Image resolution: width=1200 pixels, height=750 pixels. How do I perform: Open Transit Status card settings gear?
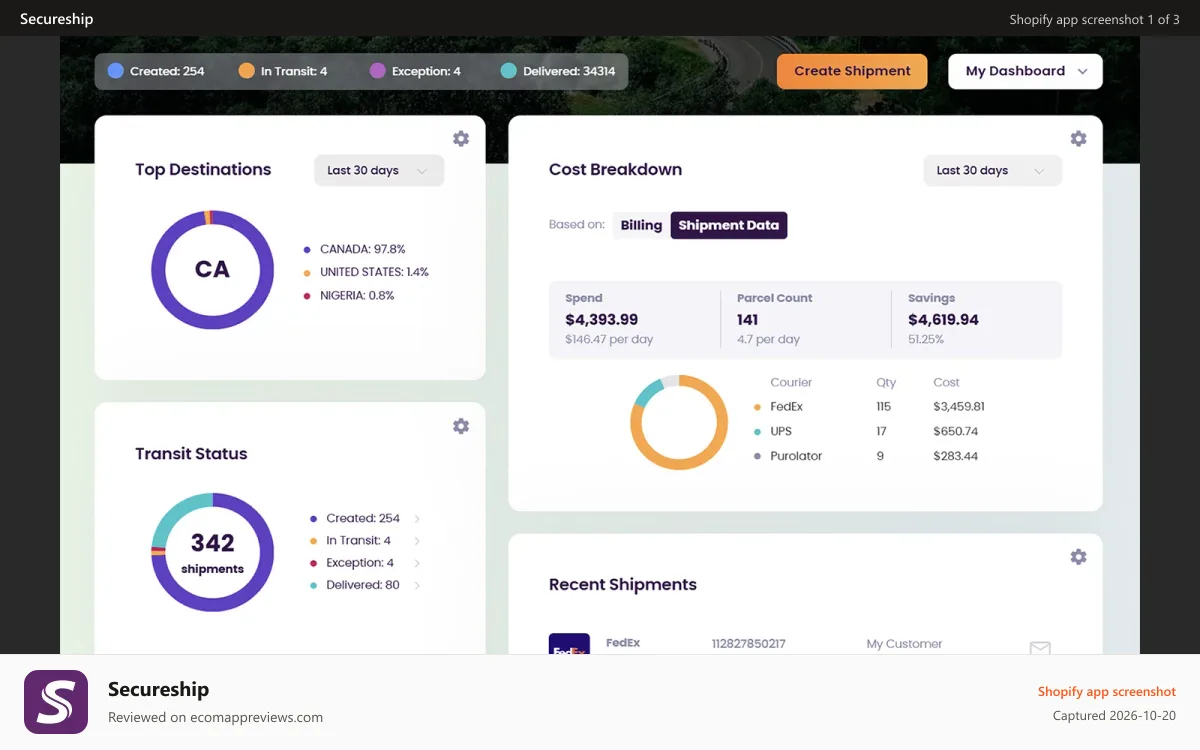coord(461,426)
